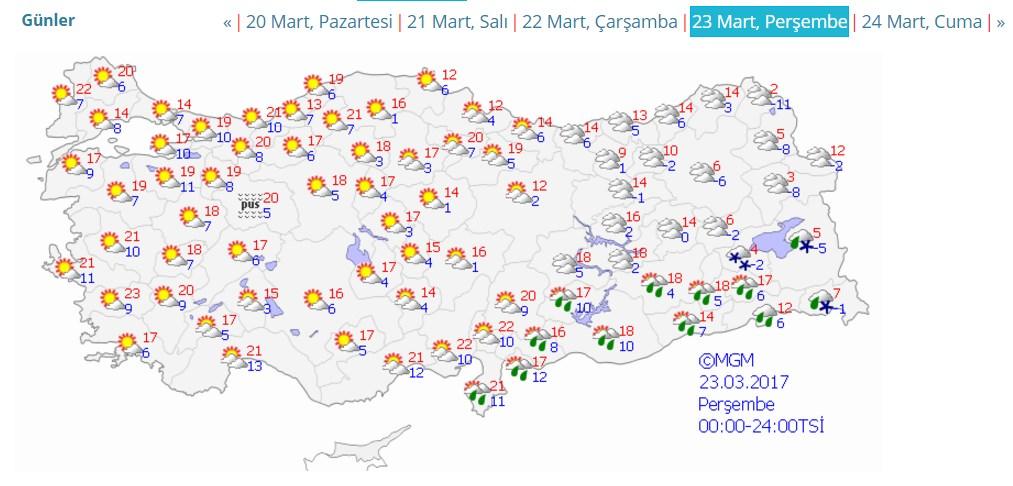This screenshot has width=1013, height=486.
Task: Click cloudy icon showing 10/-2
Action: pyautogui.click(x=653, y=157)
